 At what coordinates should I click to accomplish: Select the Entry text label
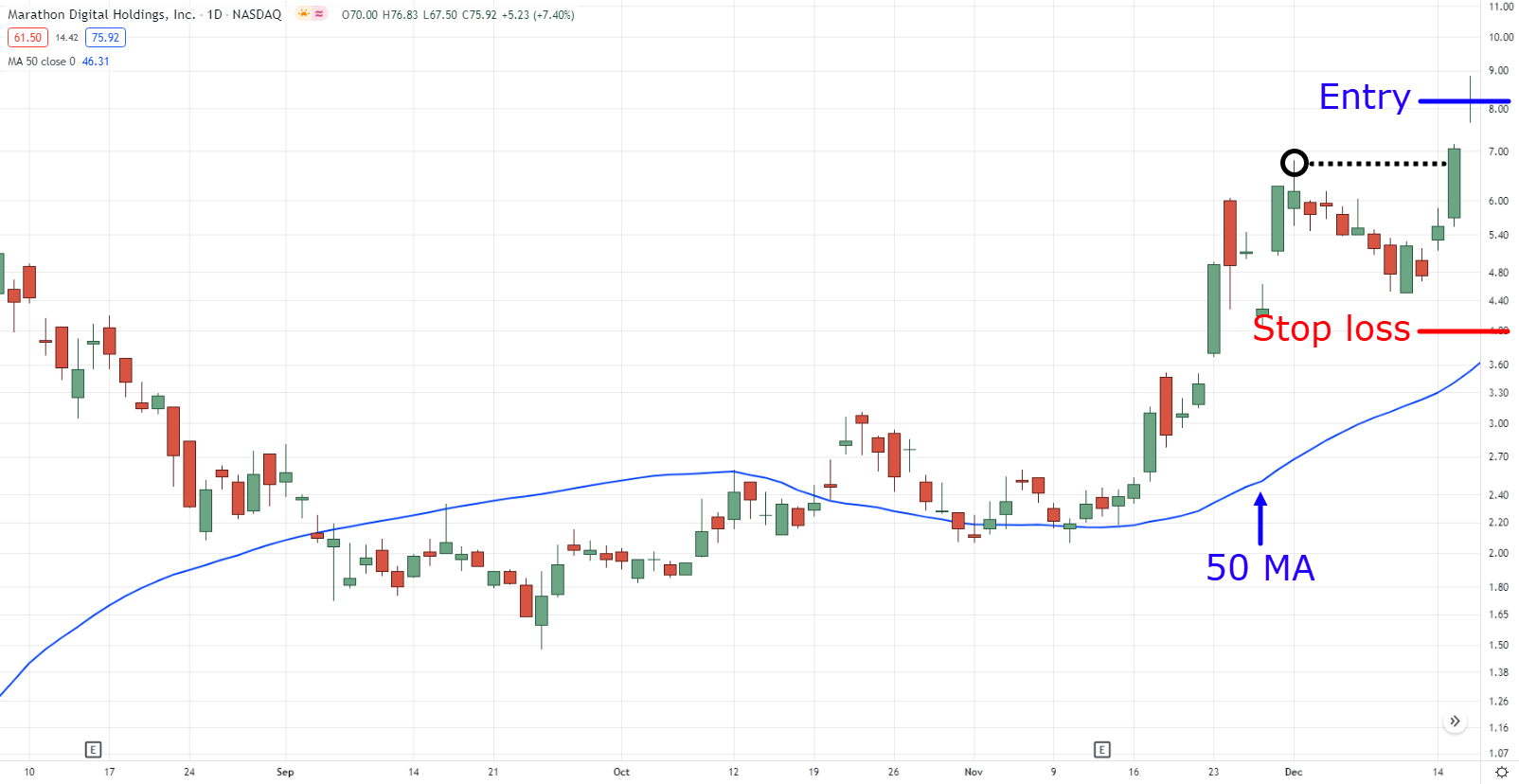(1365, 97)
